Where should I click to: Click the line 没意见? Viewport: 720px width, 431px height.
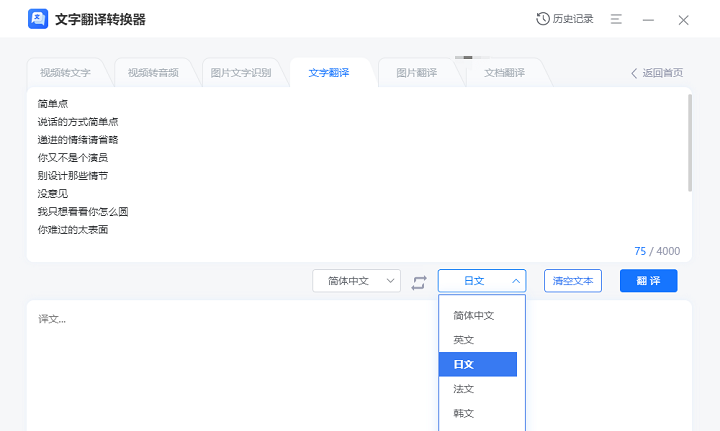pos(52,194)
